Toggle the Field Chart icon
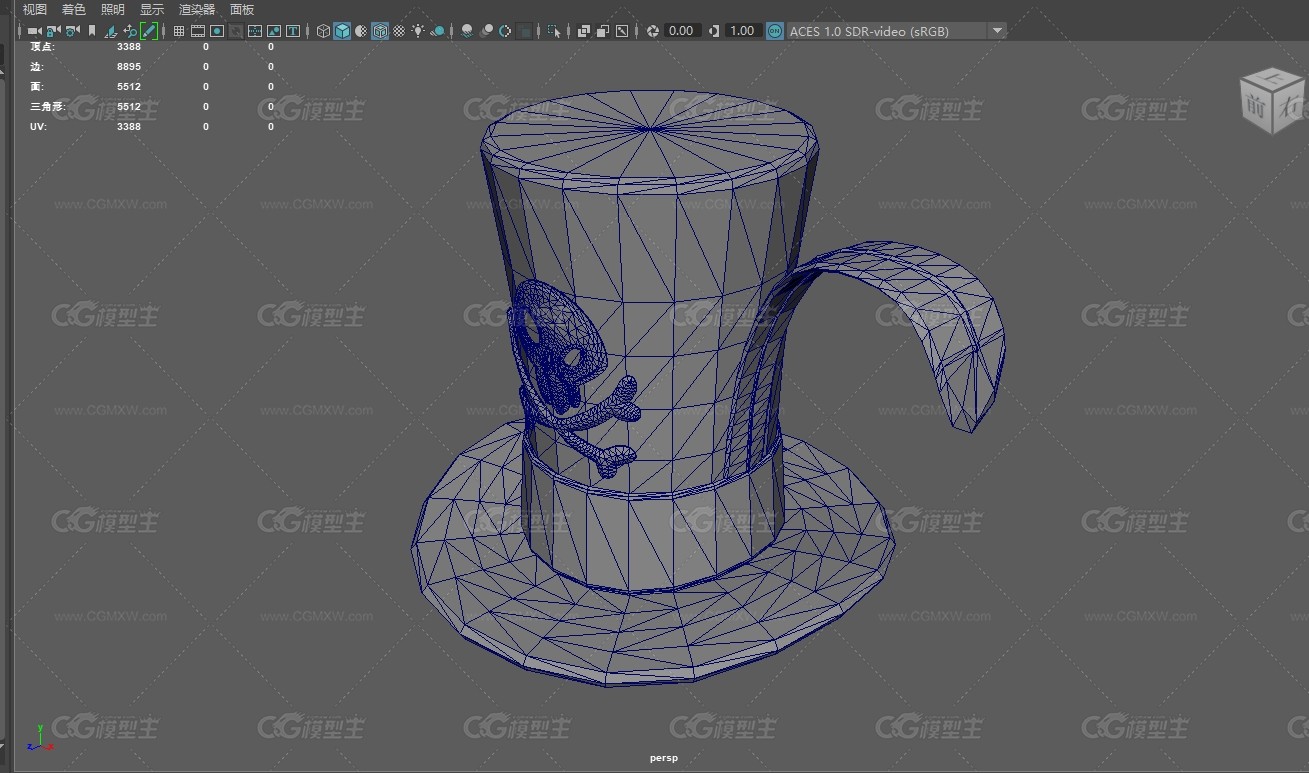This screenshot has height=773, width=1309. (x=256, y=31)
